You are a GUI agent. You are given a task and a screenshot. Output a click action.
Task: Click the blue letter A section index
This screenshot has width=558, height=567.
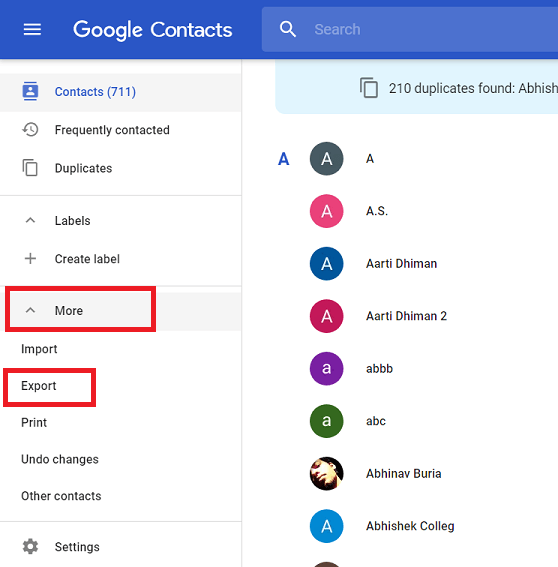tap(284, 159)
